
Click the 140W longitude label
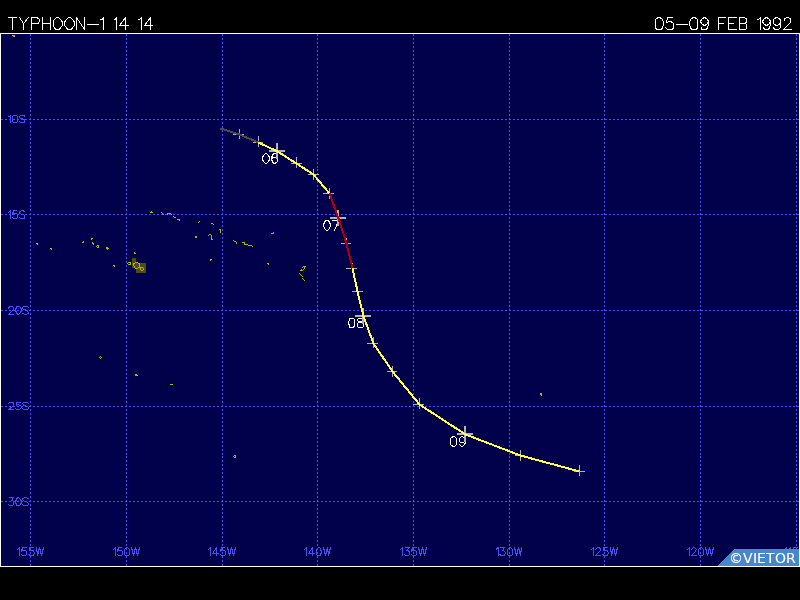pyautogui.click(x=317, y=552)
